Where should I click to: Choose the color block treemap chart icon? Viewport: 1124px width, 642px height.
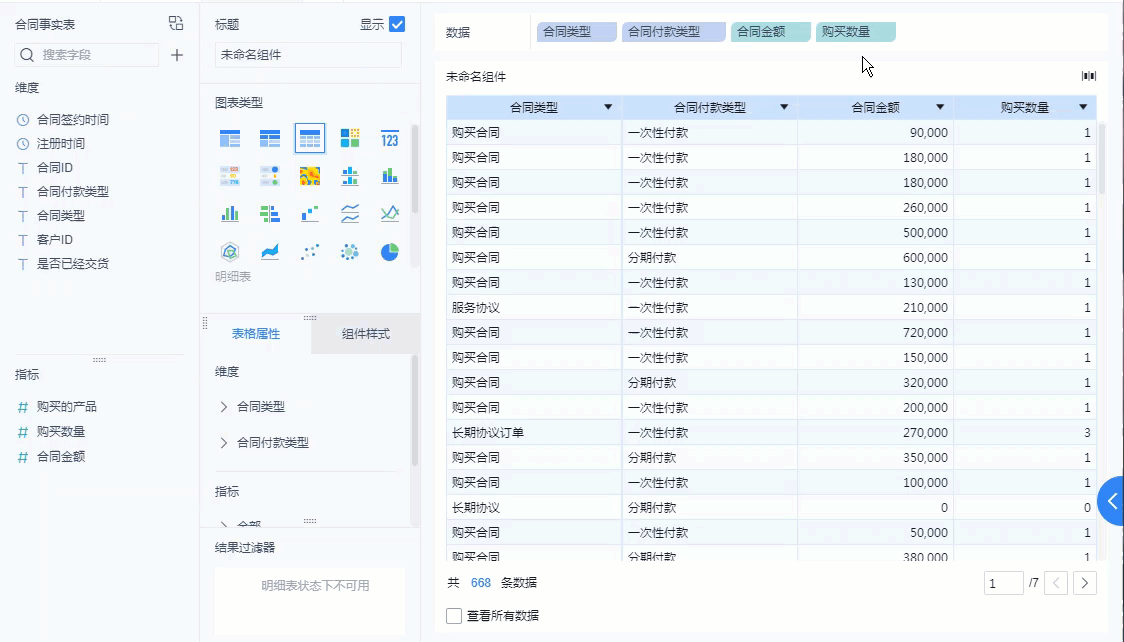tap(350, 138)
